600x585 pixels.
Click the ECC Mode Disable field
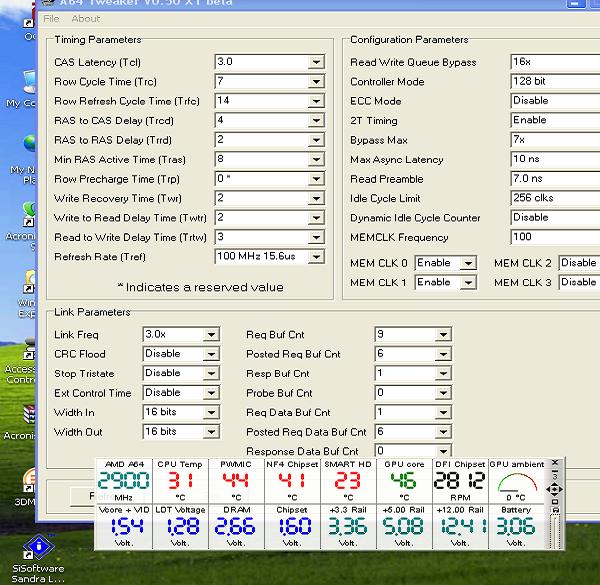pyautogui.click(x=555, y=101)
